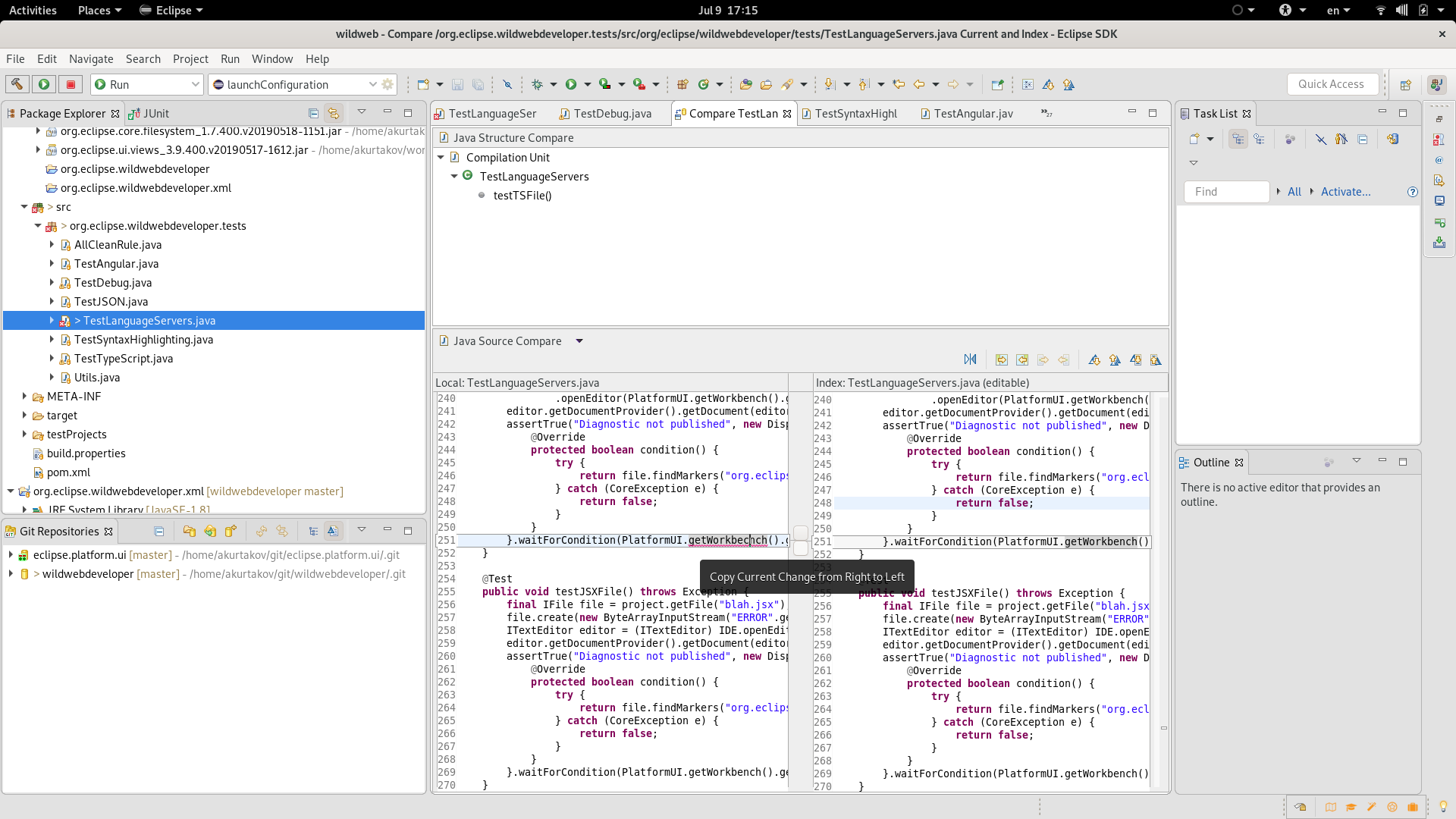Toggle Ignore White Space in compare toolbar
The height and width of the screenshot is (819, 1456).
(1028, 84)
